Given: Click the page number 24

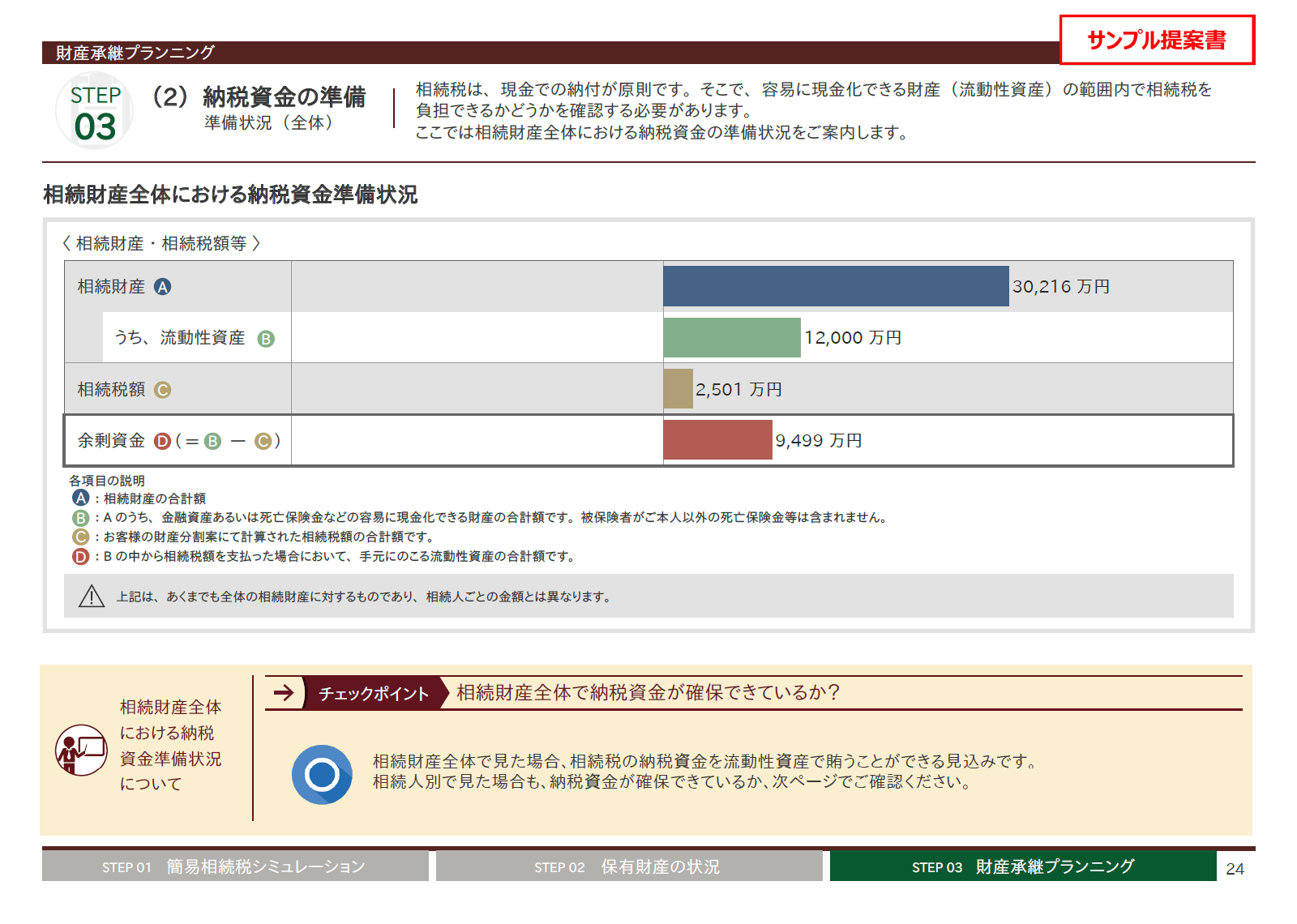Looking at the screenshot, I should (1235, 869).
